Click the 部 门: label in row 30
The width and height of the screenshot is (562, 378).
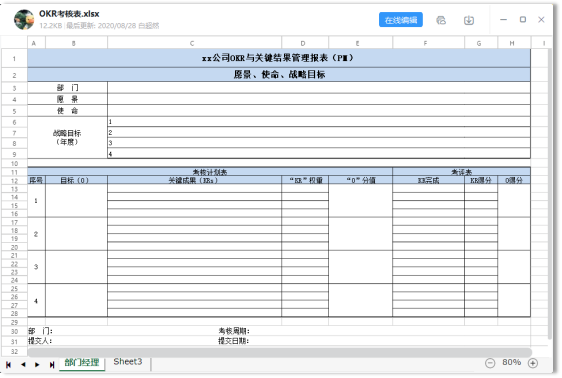coord(40,331)
